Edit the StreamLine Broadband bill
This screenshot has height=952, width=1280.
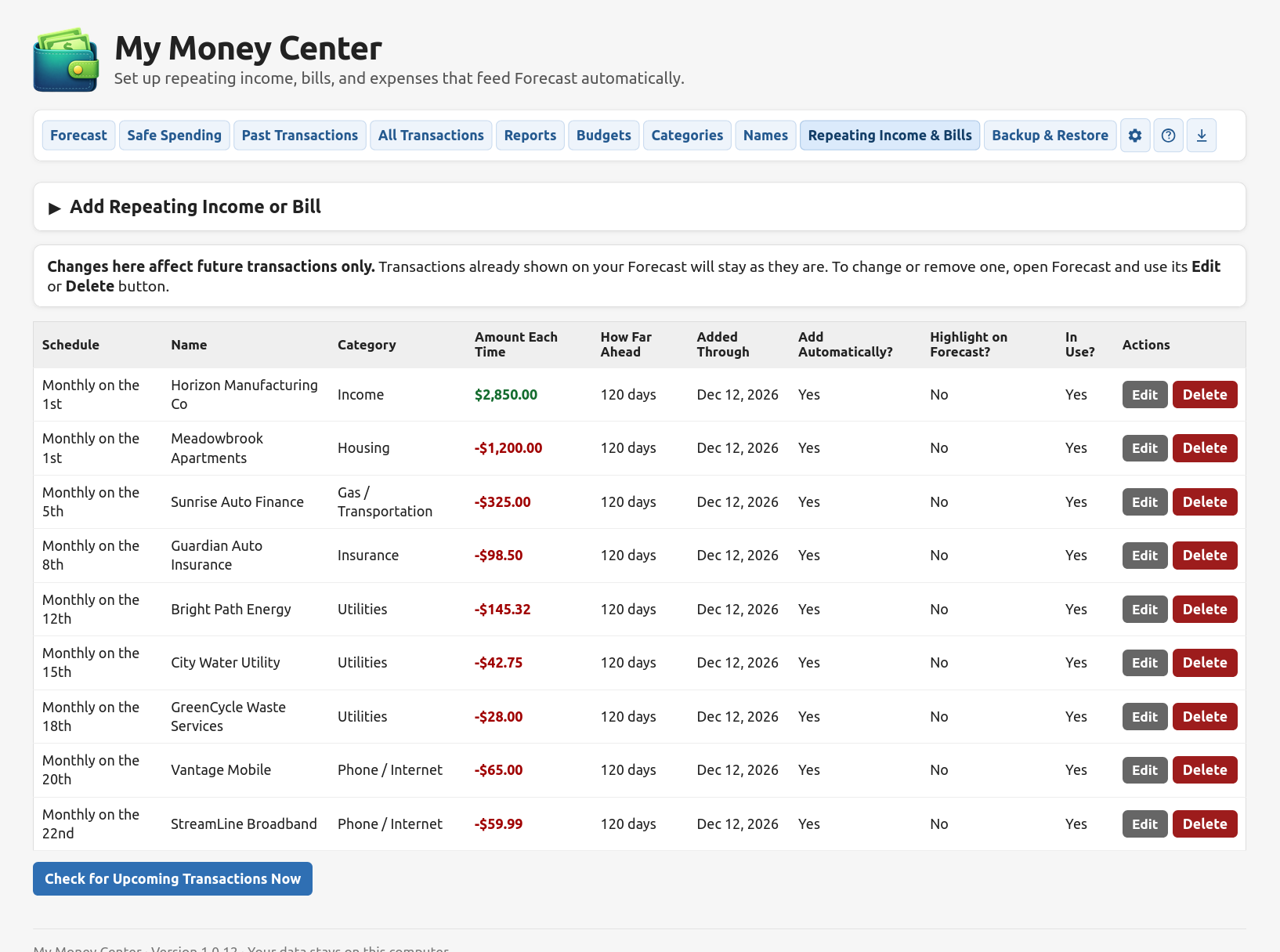tap(1144, 824)
